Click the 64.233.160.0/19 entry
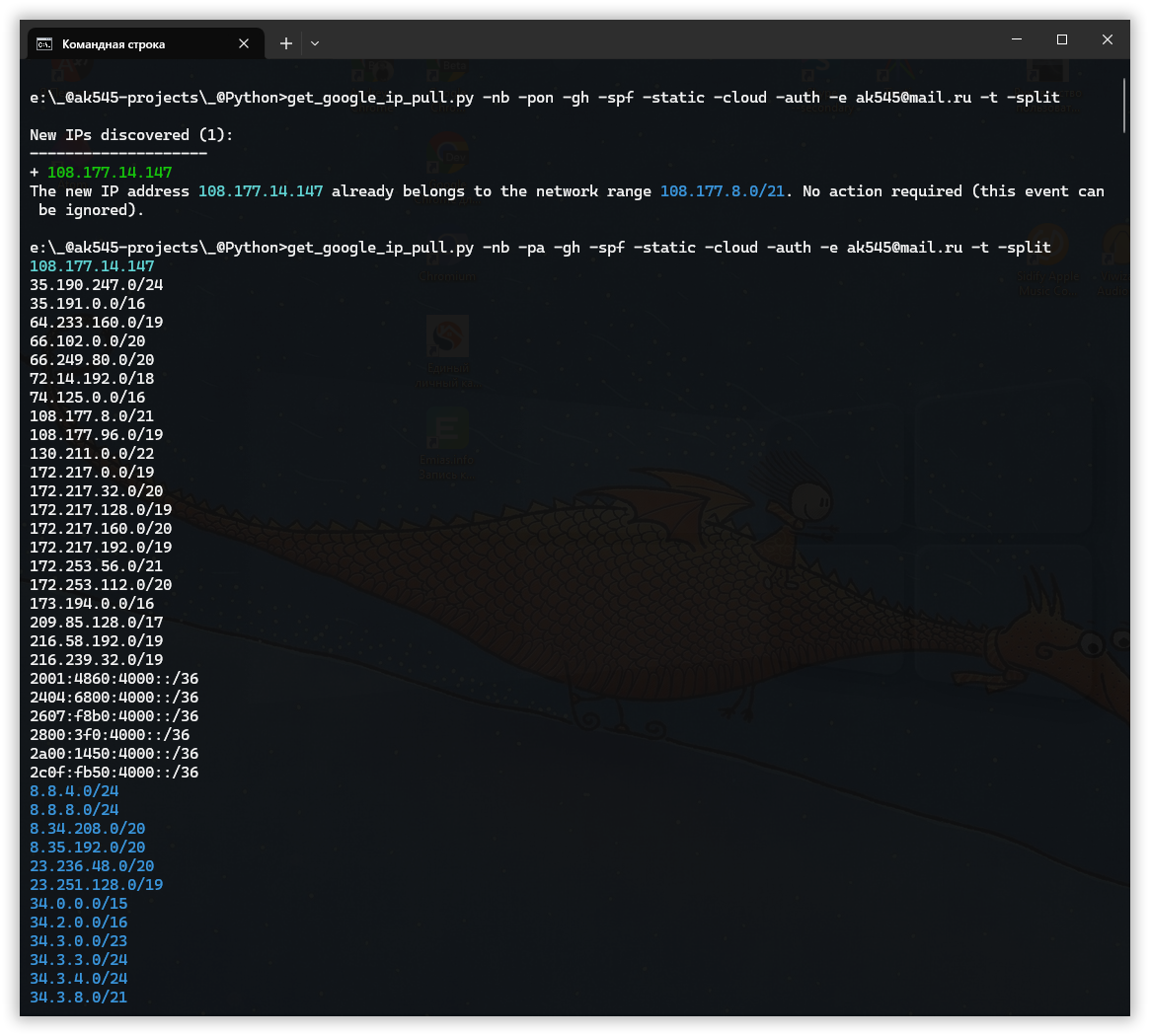This screenshot has width=1150, height=1036. [96, 323]
